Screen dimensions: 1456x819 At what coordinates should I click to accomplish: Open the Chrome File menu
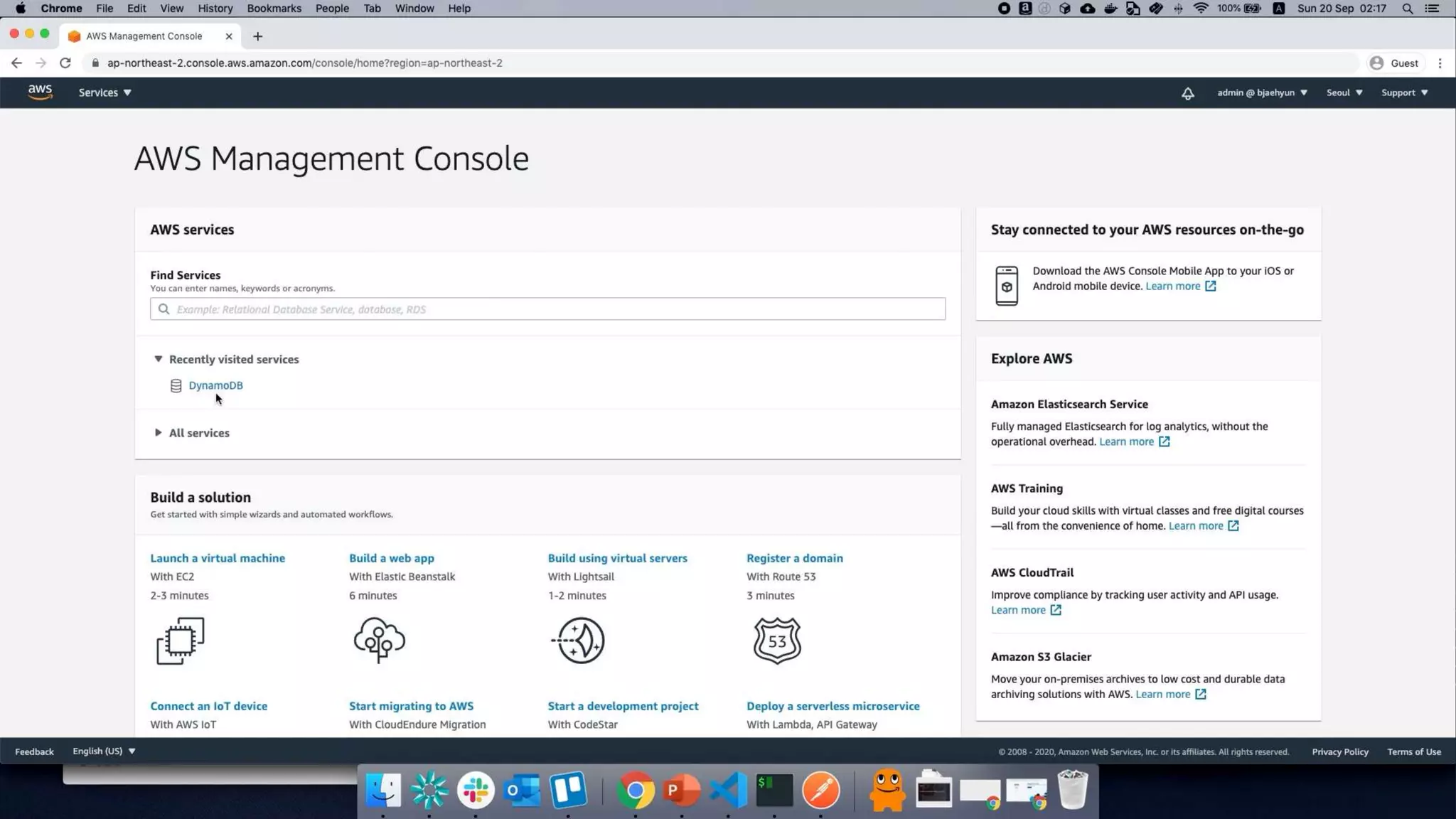pyautogui.click(x=105, y=9)
